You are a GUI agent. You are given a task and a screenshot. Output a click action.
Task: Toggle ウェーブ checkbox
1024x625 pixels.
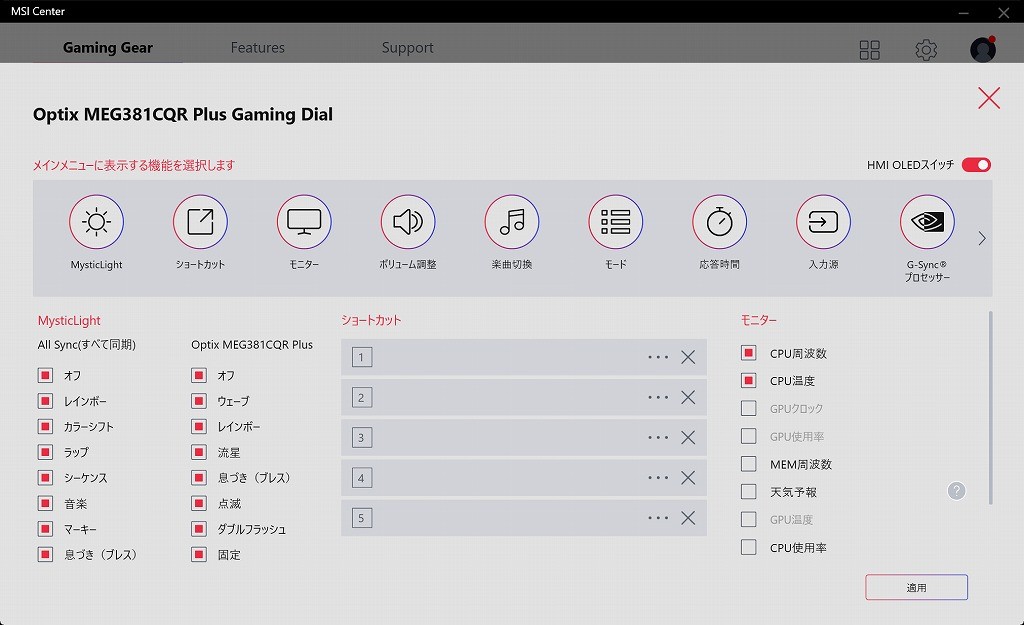(x=199, y=401)
